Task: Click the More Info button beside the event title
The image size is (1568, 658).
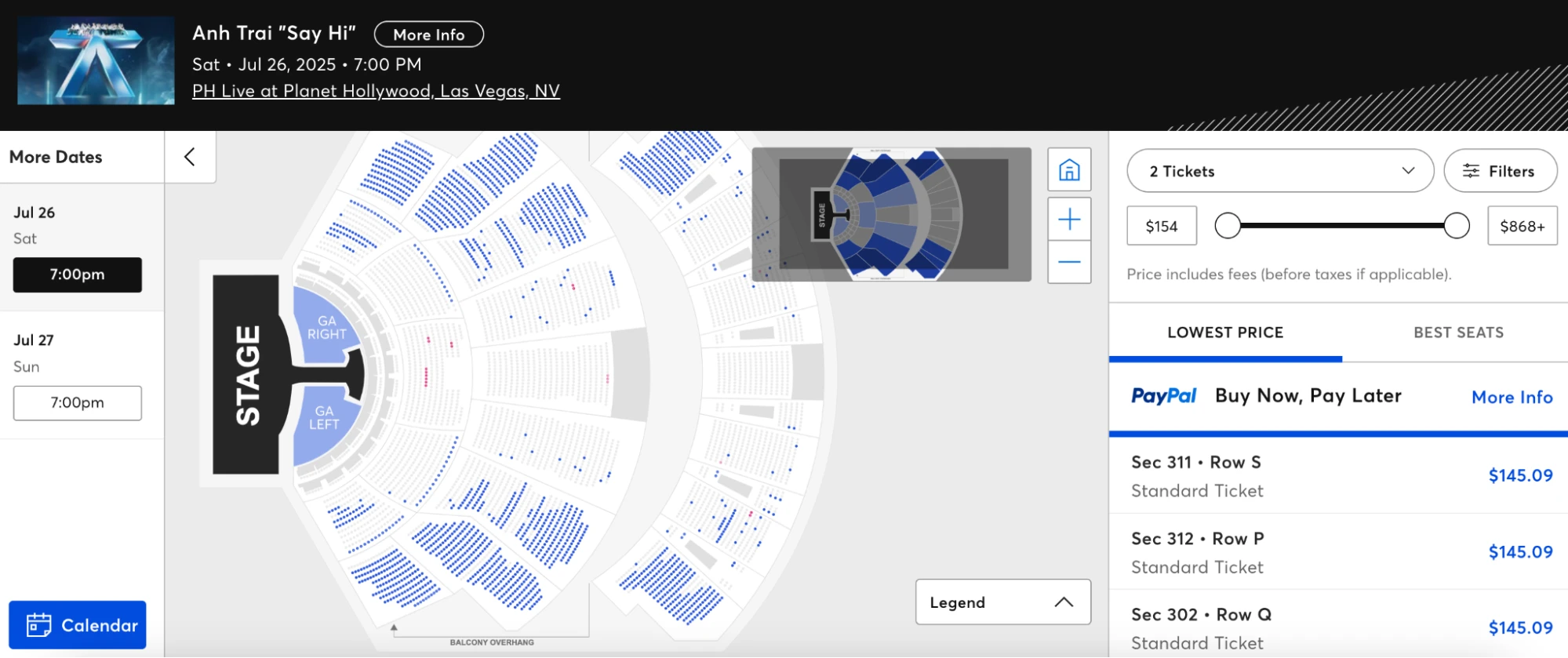Action: click(429, 35)
